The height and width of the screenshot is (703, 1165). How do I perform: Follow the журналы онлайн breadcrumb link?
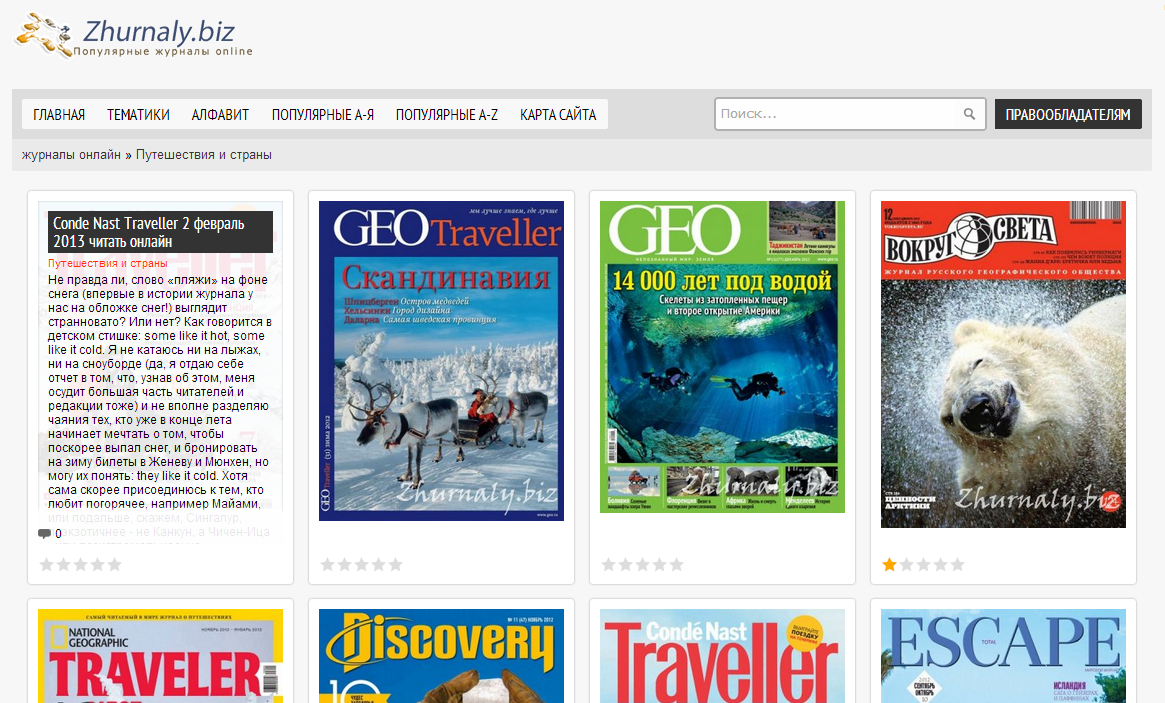click(x=71, y=155)
